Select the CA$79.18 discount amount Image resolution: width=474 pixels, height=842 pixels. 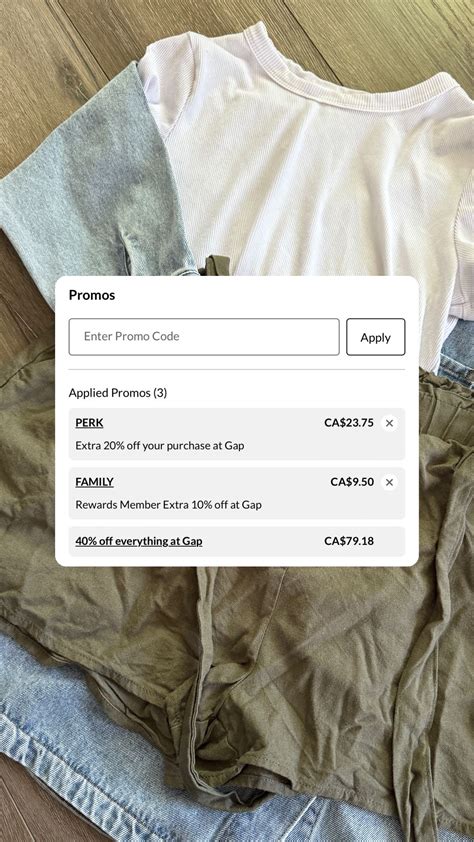(349, 541)
